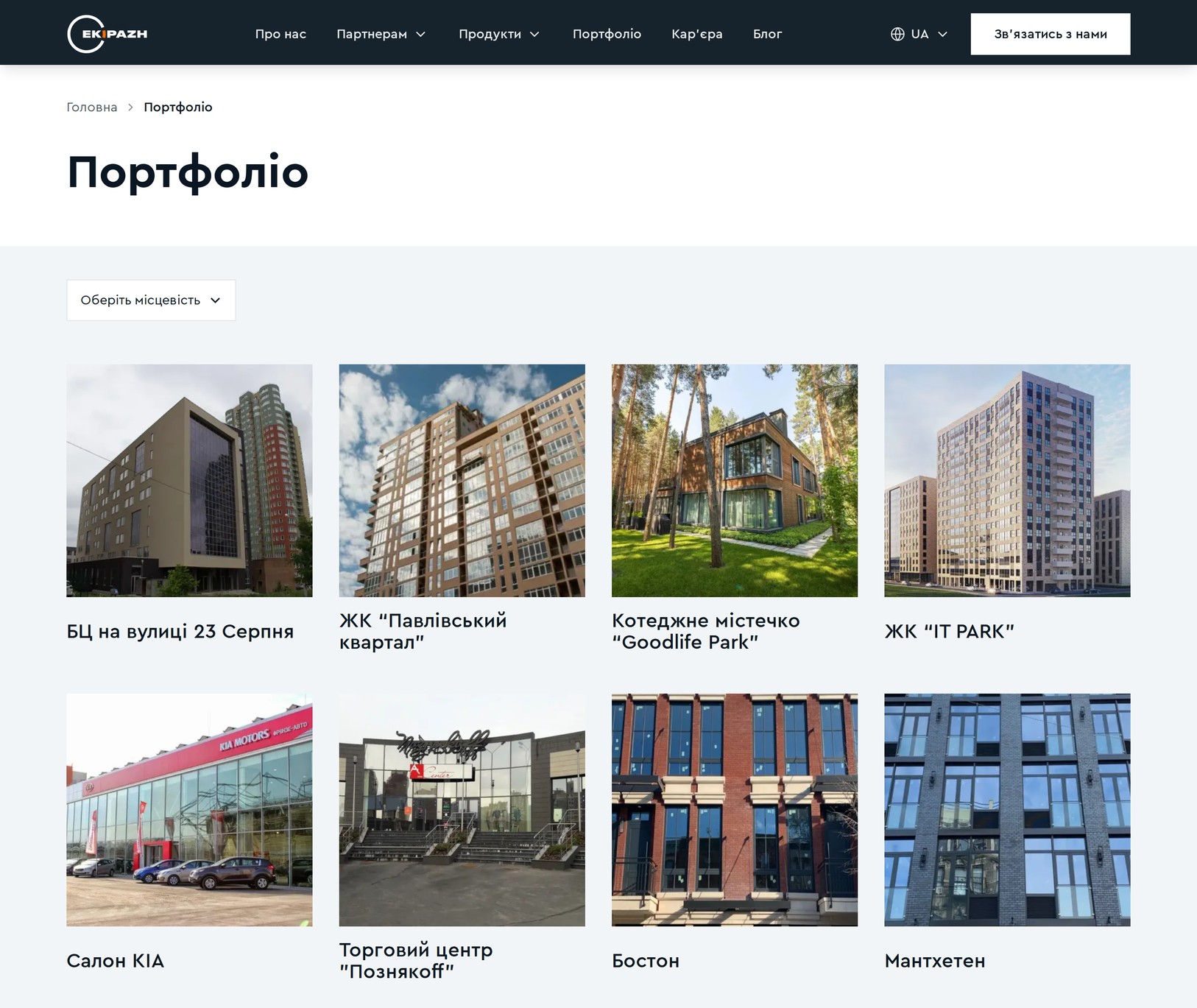Image resolution: width=1197 pixels, height=1008 pixels.
Task: Open the Оберіть місцевість dropdown
Action: pos(151,300)
